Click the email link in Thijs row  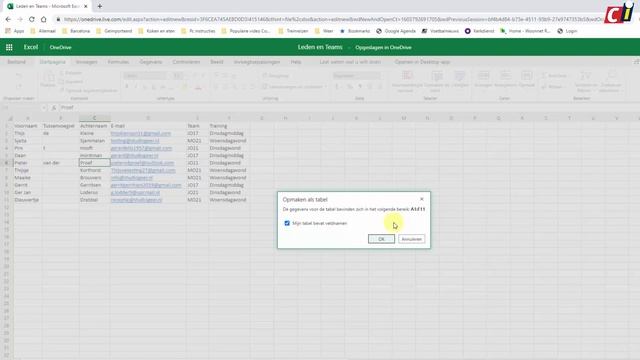point(141,133)
